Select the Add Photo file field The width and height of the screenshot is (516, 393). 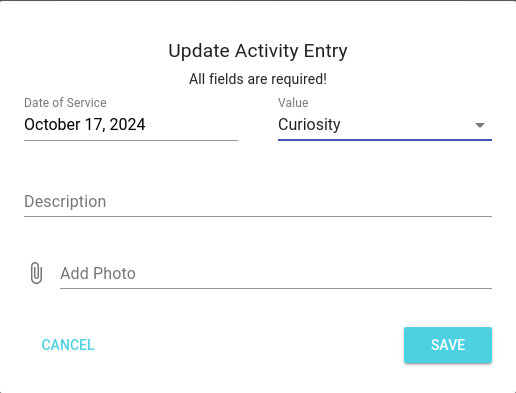pos(276,274)
